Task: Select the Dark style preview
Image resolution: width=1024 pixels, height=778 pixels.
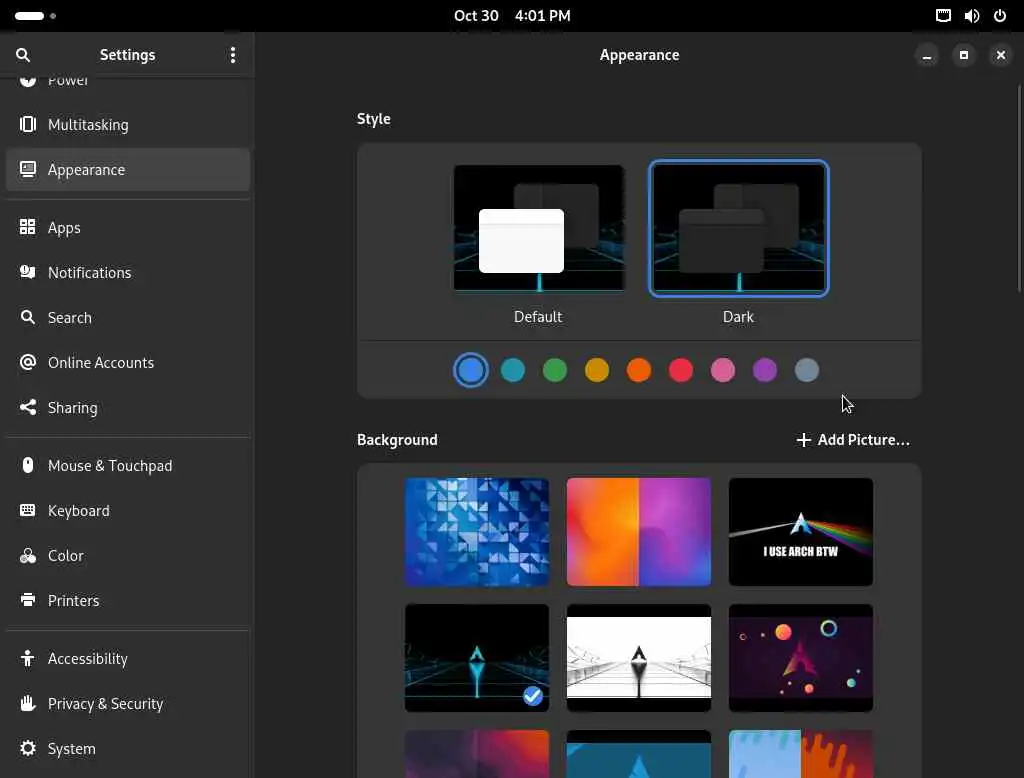Action: tap(739, 228)
